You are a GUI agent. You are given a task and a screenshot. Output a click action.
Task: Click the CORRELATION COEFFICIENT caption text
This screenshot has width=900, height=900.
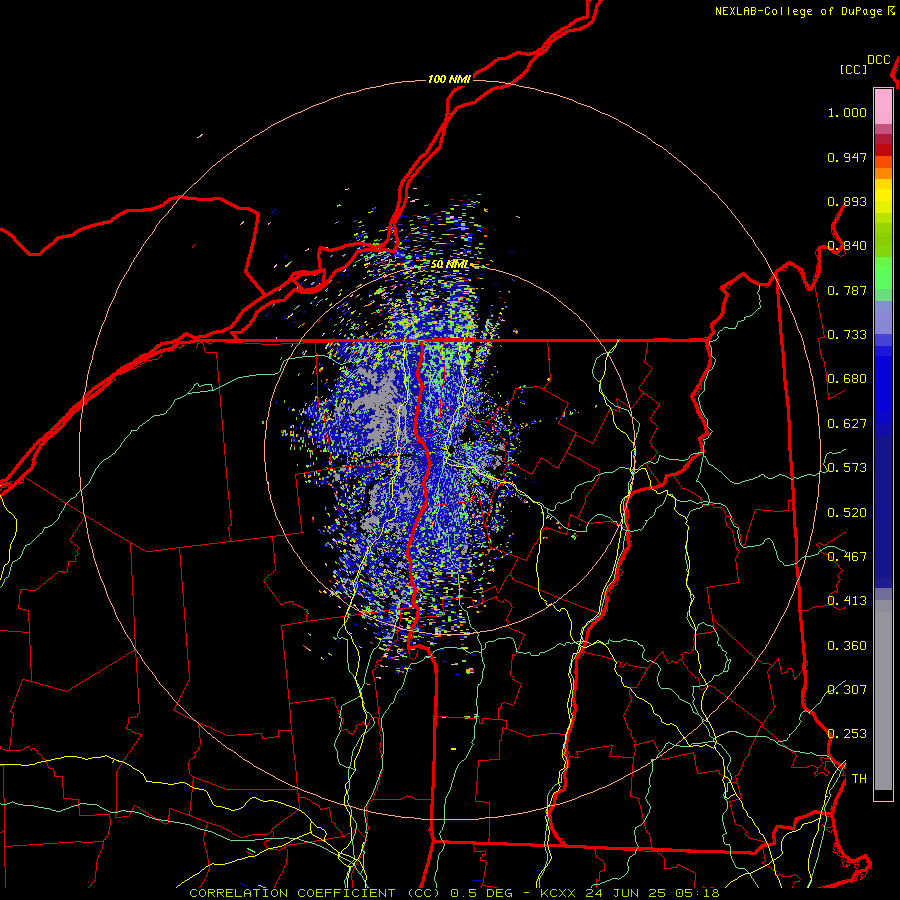292,893
